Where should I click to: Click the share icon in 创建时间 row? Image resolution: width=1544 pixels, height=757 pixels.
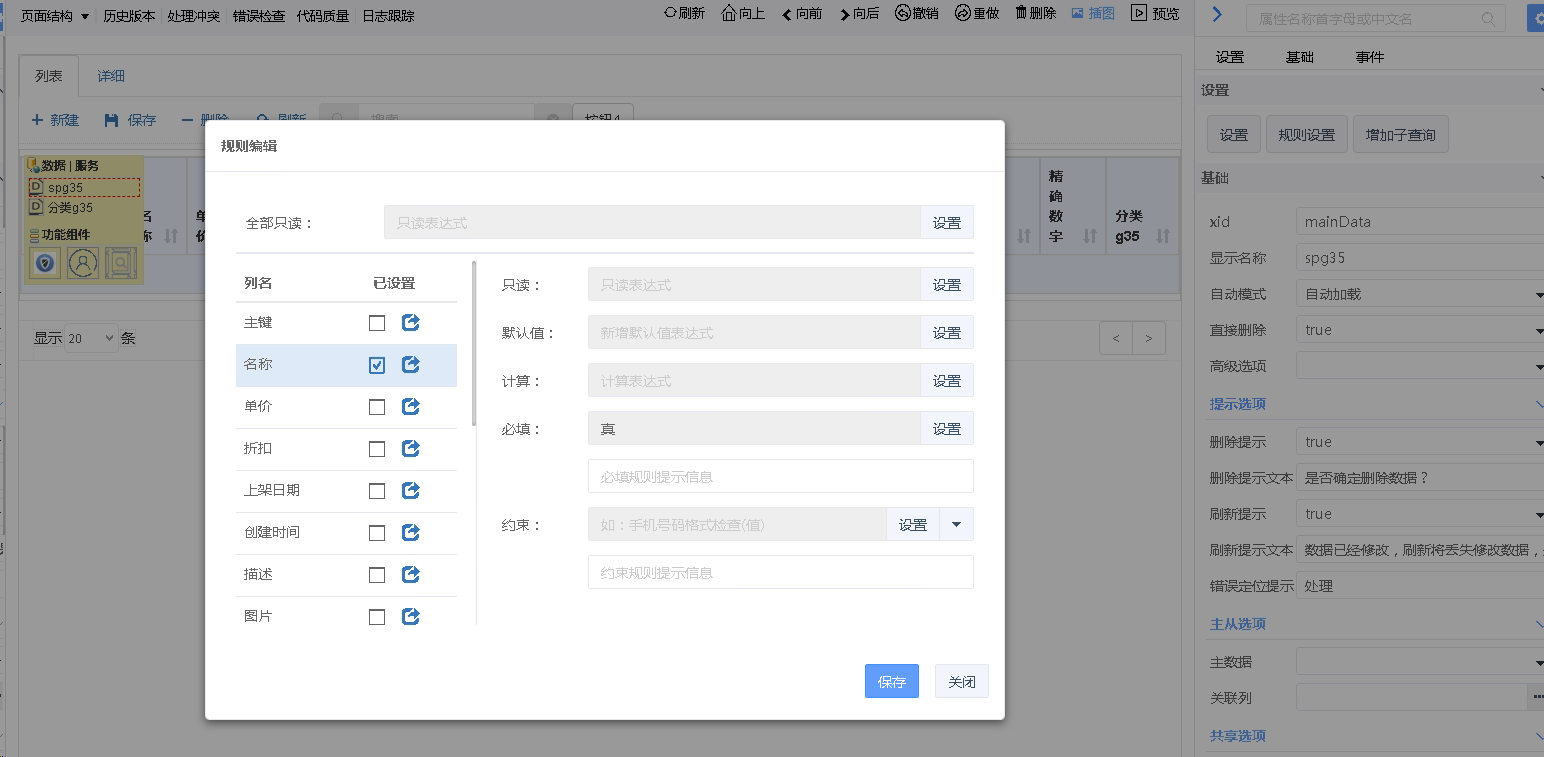click(x=410, y=533)
